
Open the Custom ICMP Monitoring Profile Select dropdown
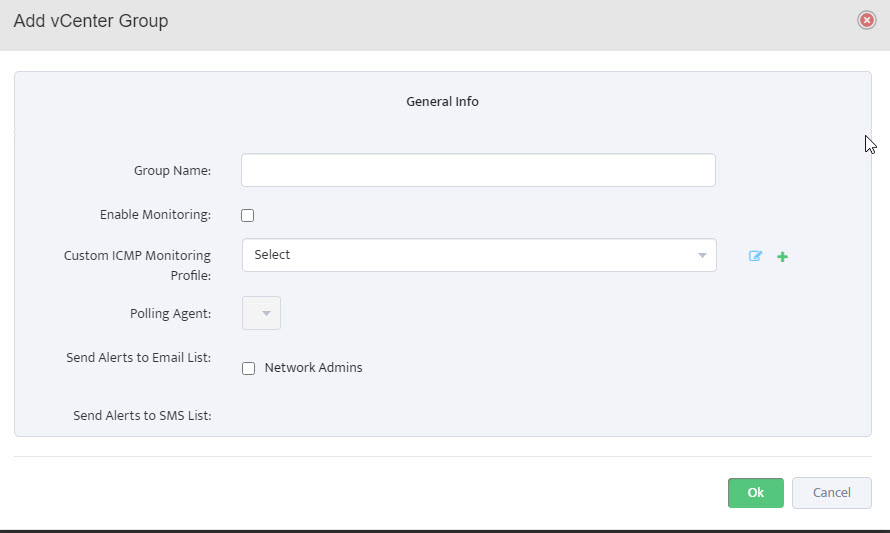click(479, 255)
